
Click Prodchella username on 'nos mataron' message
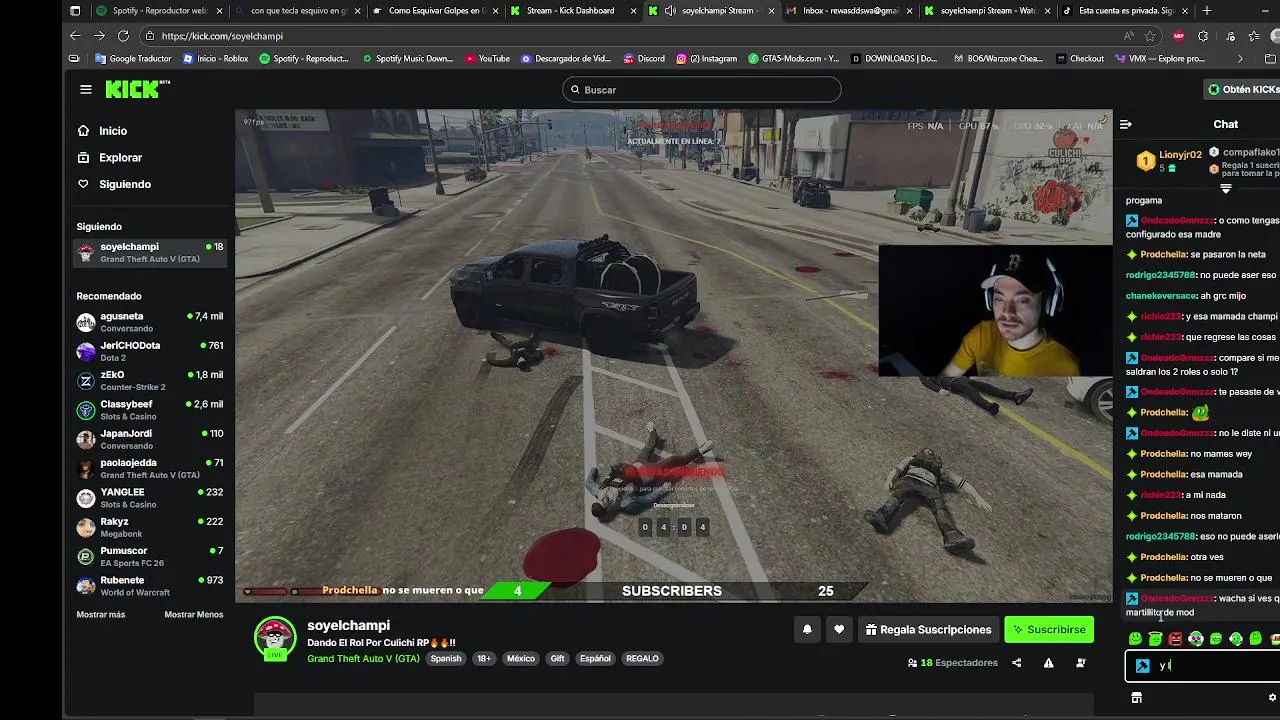tap(1163, 516)
